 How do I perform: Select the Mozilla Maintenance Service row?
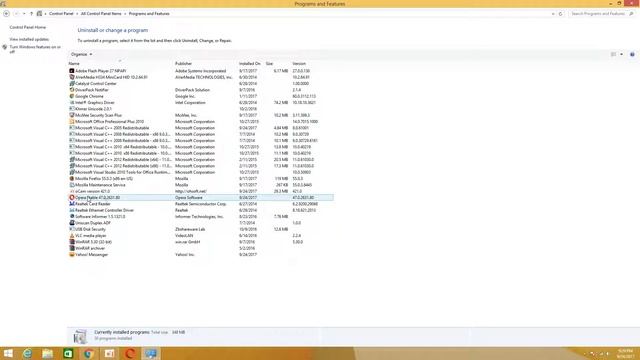click(x=200, y=185)
